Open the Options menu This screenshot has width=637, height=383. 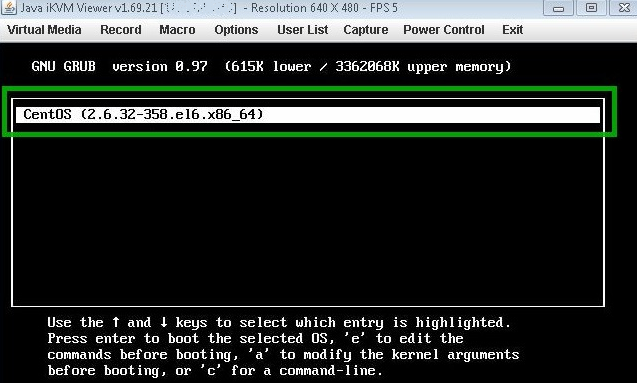[x=236, y=30]
